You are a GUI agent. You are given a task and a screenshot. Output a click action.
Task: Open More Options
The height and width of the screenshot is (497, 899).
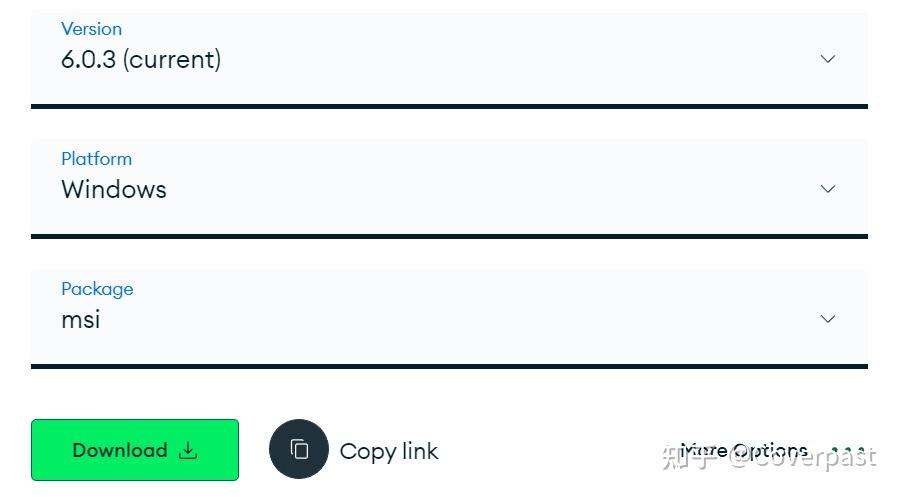pos(744,451)
